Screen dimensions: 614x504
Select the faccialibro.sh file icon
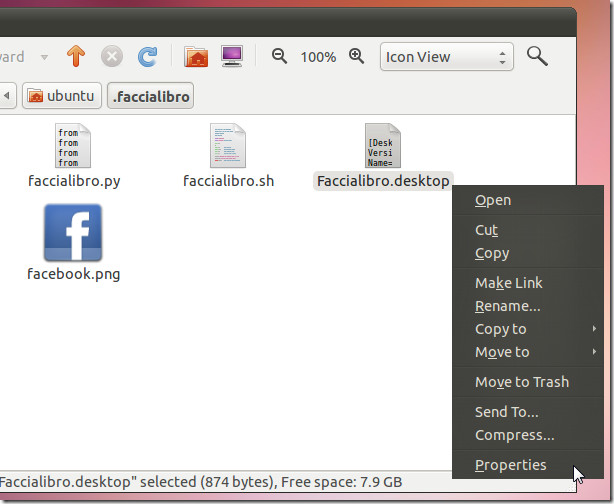tap(228, 146)
